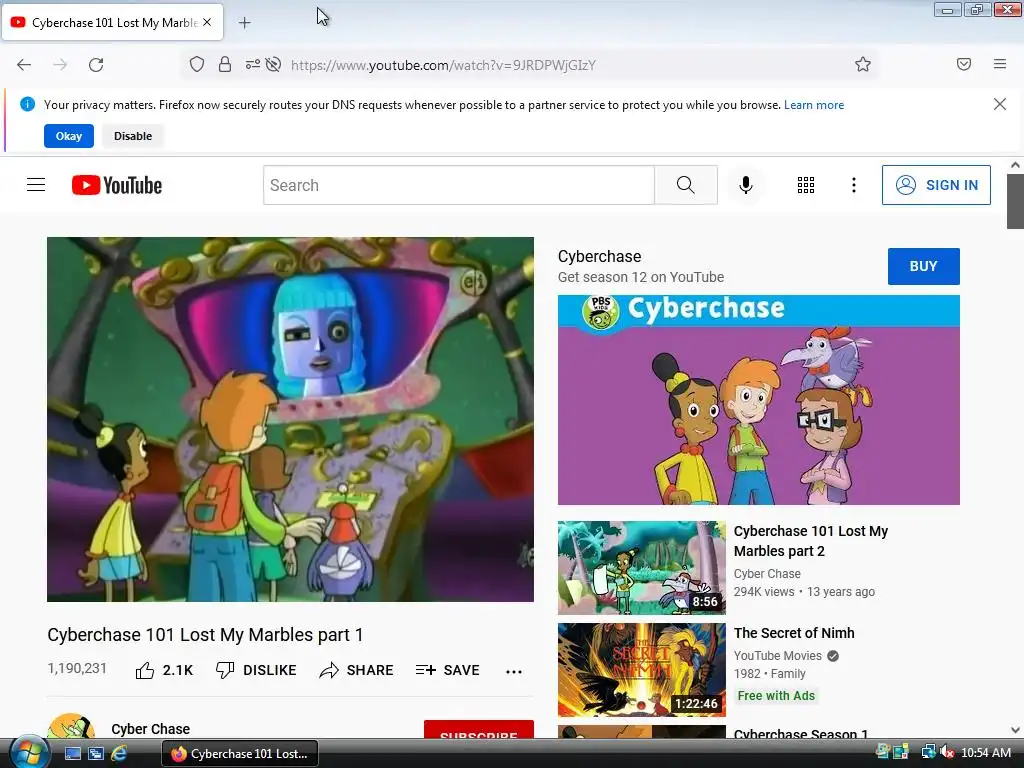Image resolution: width=1024 pixels, height=768 pixels.
Task: Open YouTube apps grid icon
Action: 806,185
